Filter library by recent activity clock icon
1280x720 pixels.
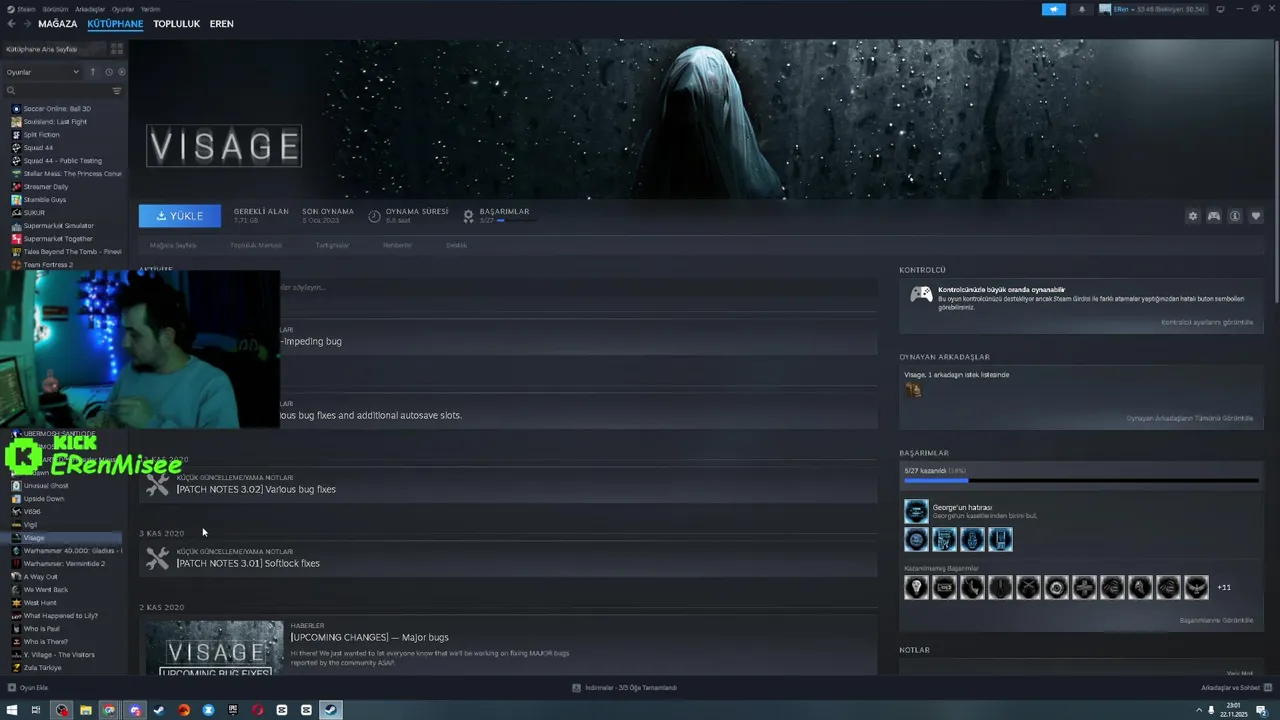point(108,72)
